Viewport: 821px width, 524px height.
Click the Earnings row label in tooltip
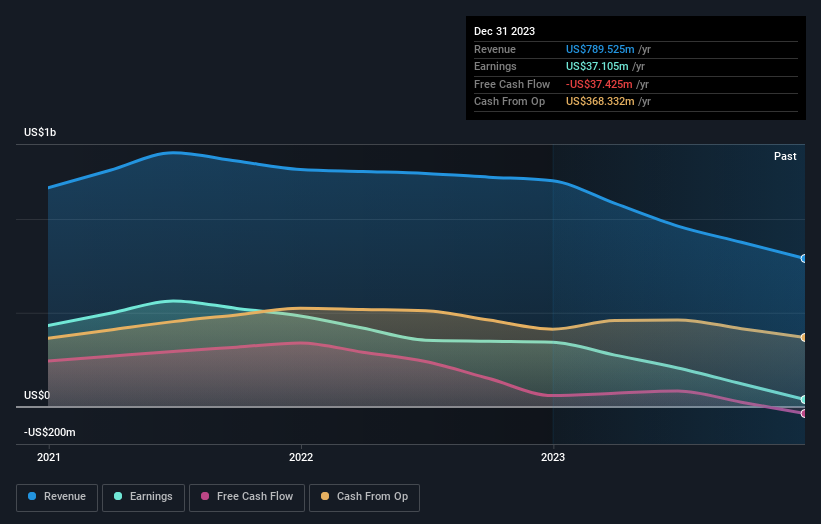point(495,66)
